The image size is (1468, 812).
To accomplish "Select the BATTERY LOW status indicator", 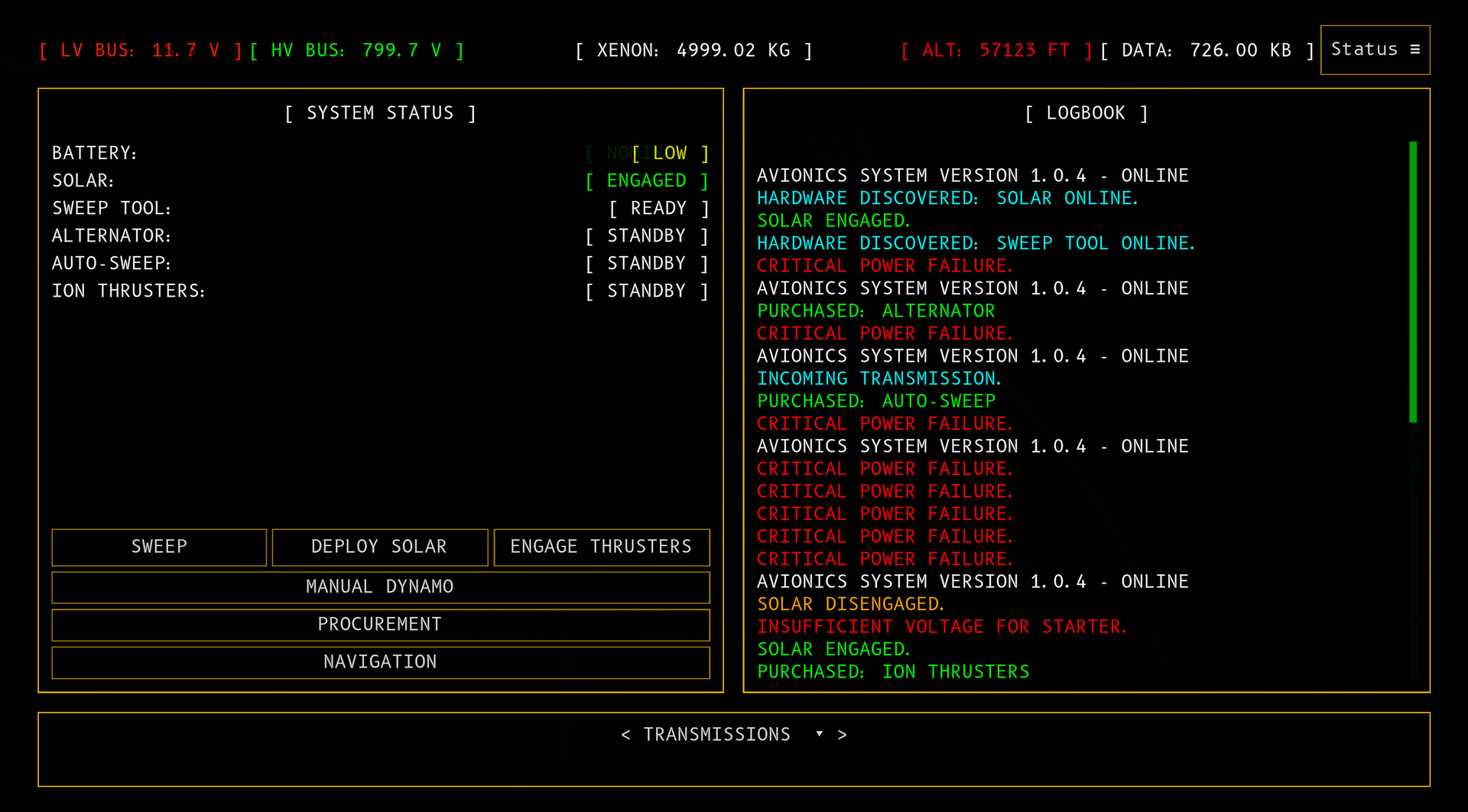I will [x=670, y=154].
